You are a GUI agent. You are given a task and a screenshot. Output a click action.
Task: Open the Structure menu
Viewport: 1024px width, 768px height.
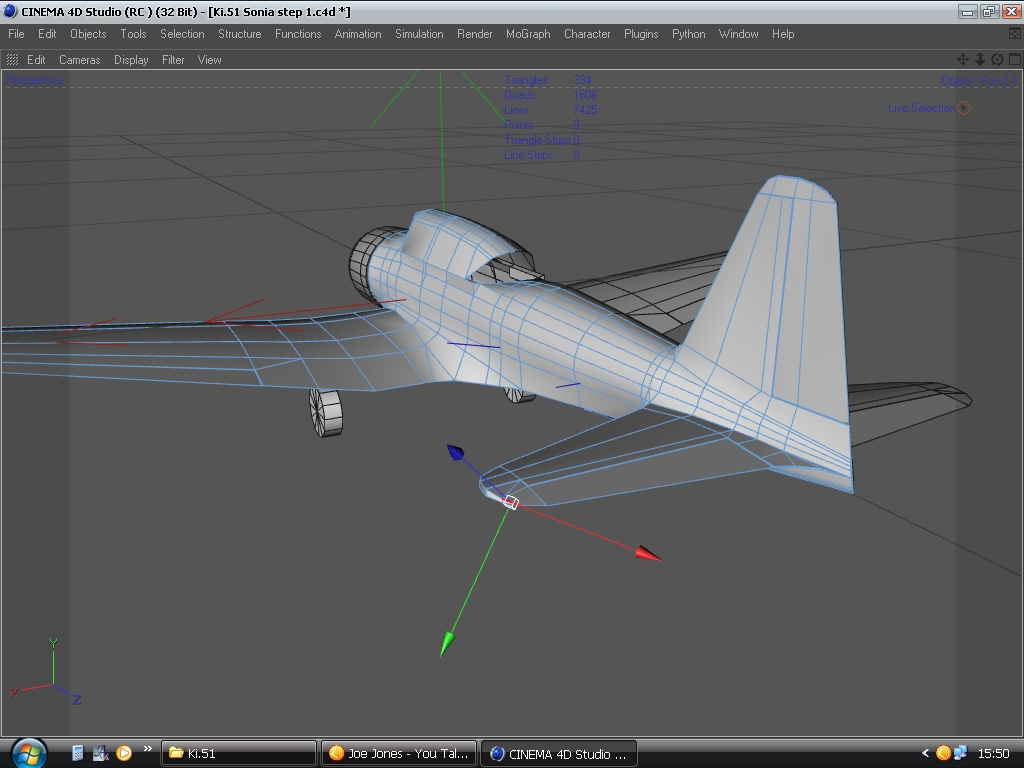[239, 34]
